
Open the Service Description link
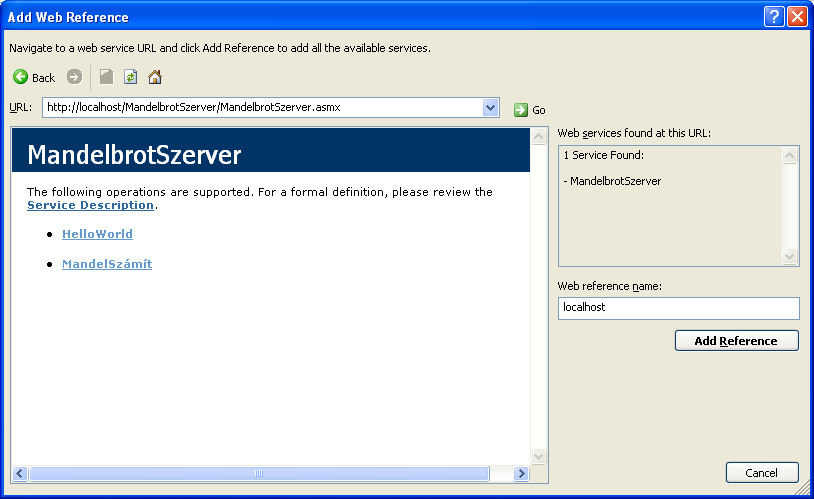tap(90, 205)
